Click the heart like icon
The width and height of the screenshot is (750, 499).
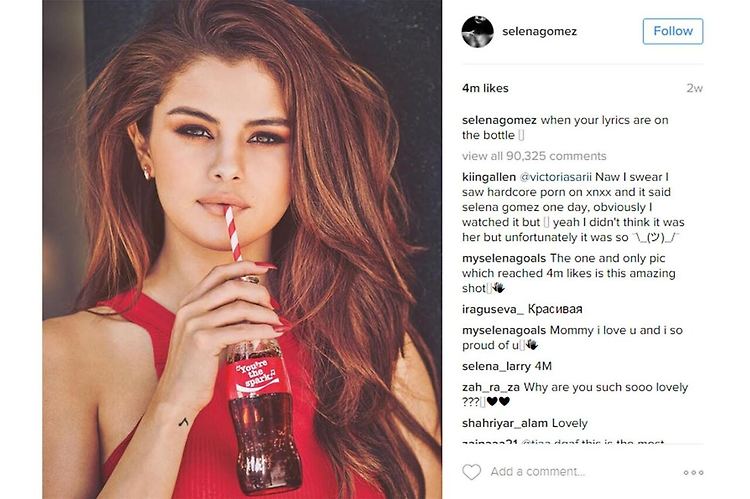tap(472, 472)
